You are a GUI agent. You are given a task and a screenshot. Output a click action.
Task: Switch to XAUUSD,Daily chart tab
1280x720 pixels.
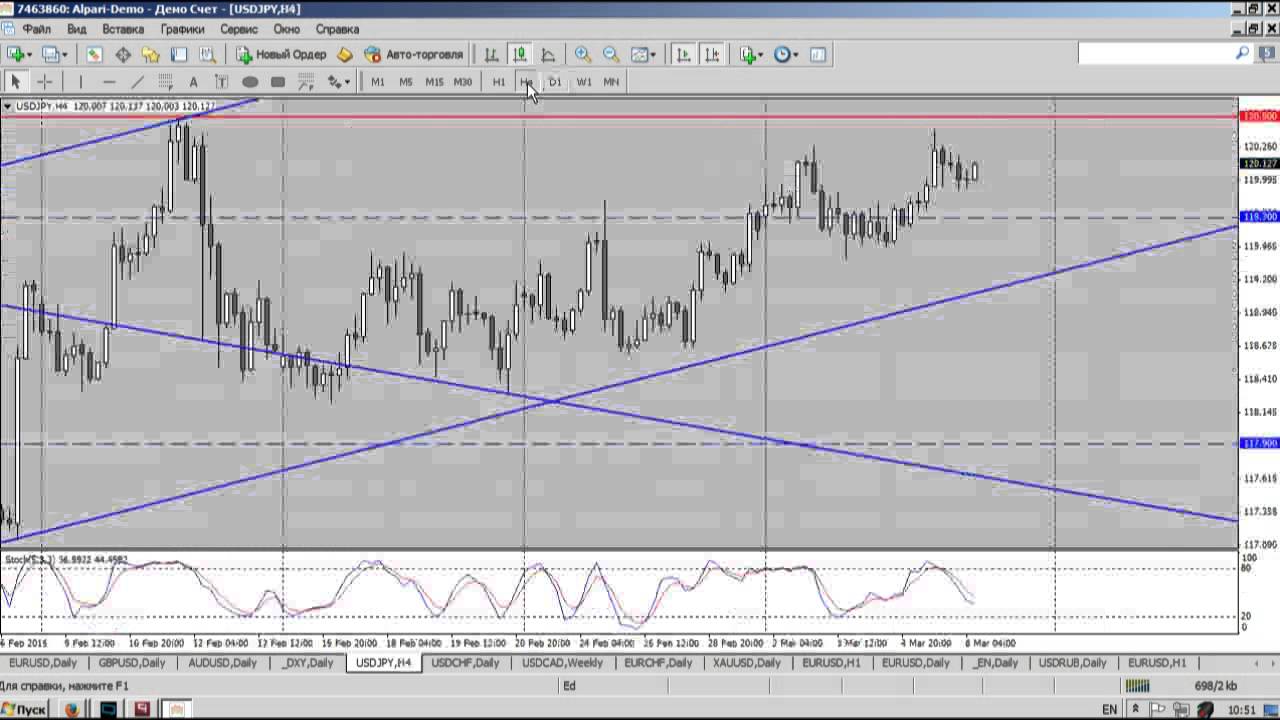click(x=747, y=663)
